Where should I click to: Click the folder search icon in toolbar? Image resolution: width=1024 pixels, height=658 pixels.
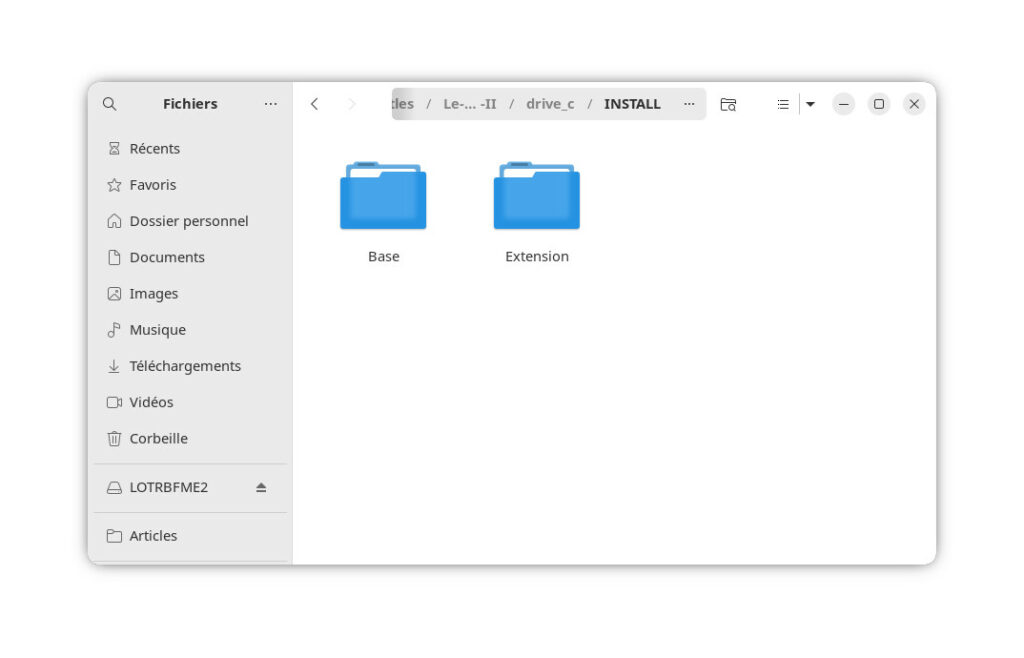728,104
